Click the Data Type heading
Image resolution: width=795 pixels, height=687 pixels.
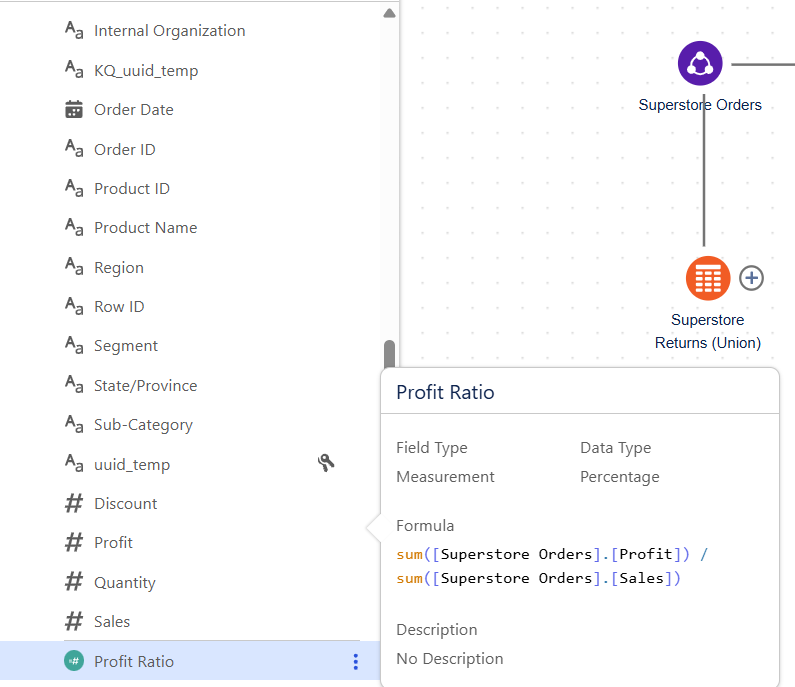616,448
